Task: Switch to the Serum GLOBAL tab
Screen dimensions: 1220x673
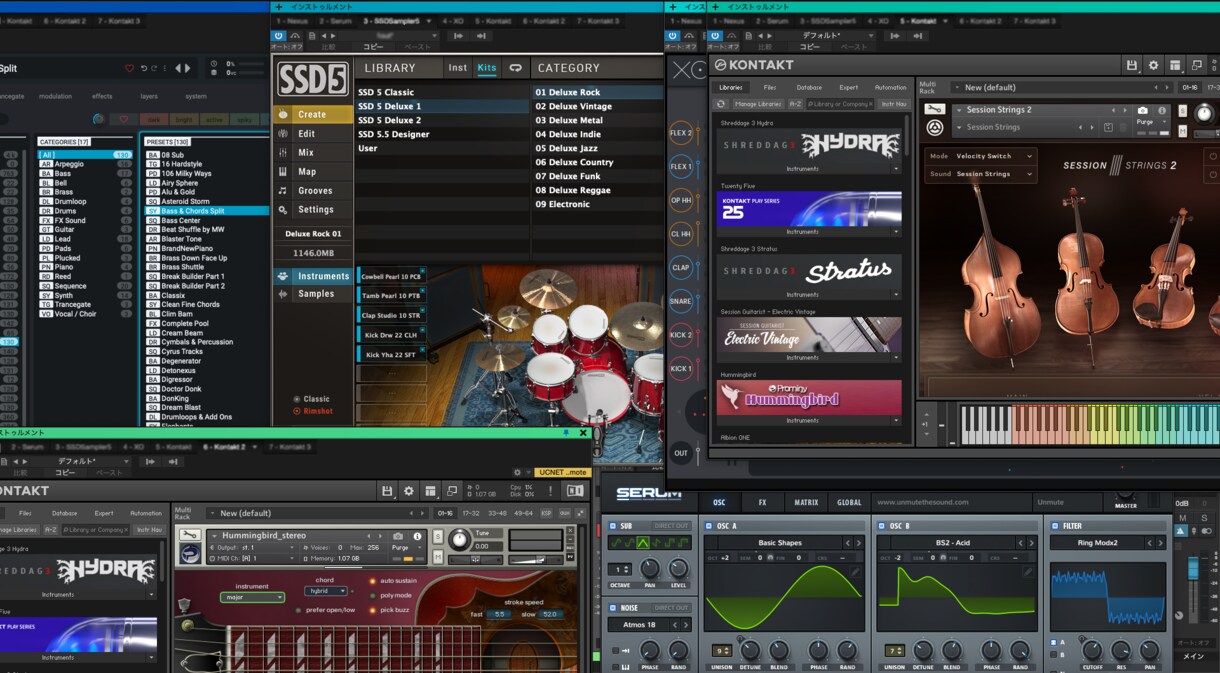Action: coord(849,502)
